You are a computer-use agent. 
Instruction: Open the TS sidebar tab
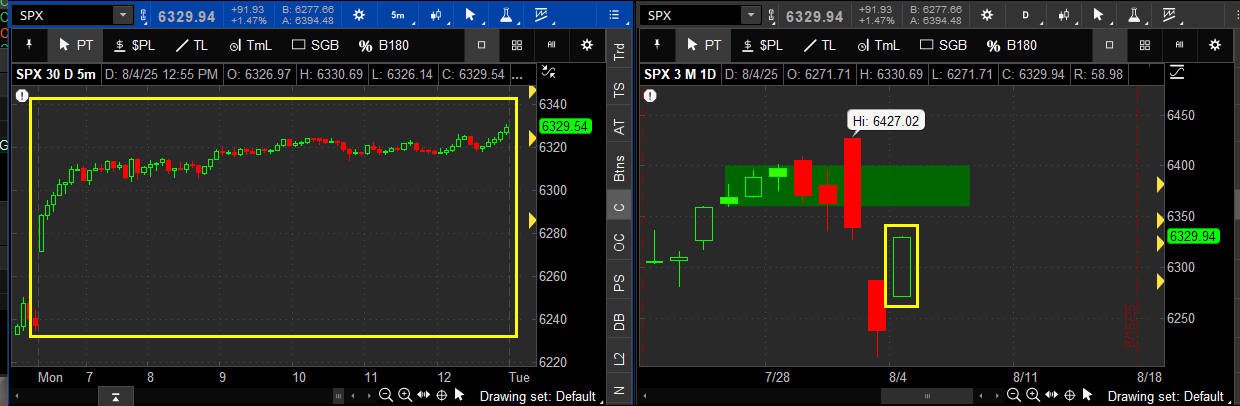[619, 89]
